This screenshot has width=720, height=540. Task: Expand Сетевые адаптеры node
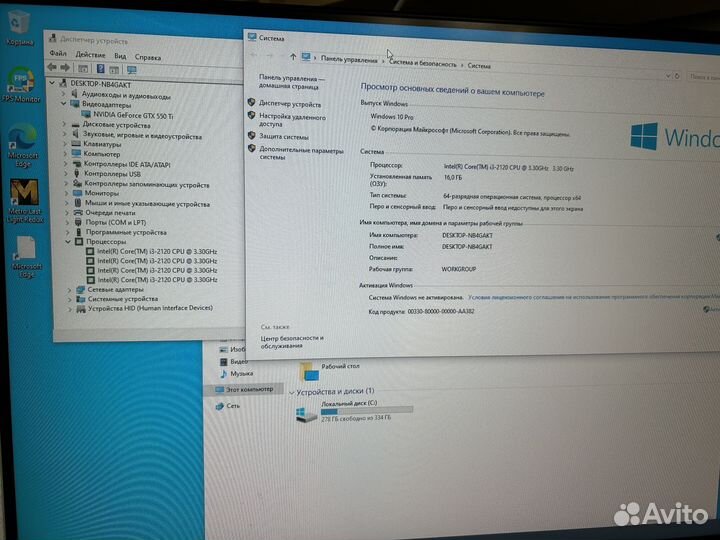69,290
